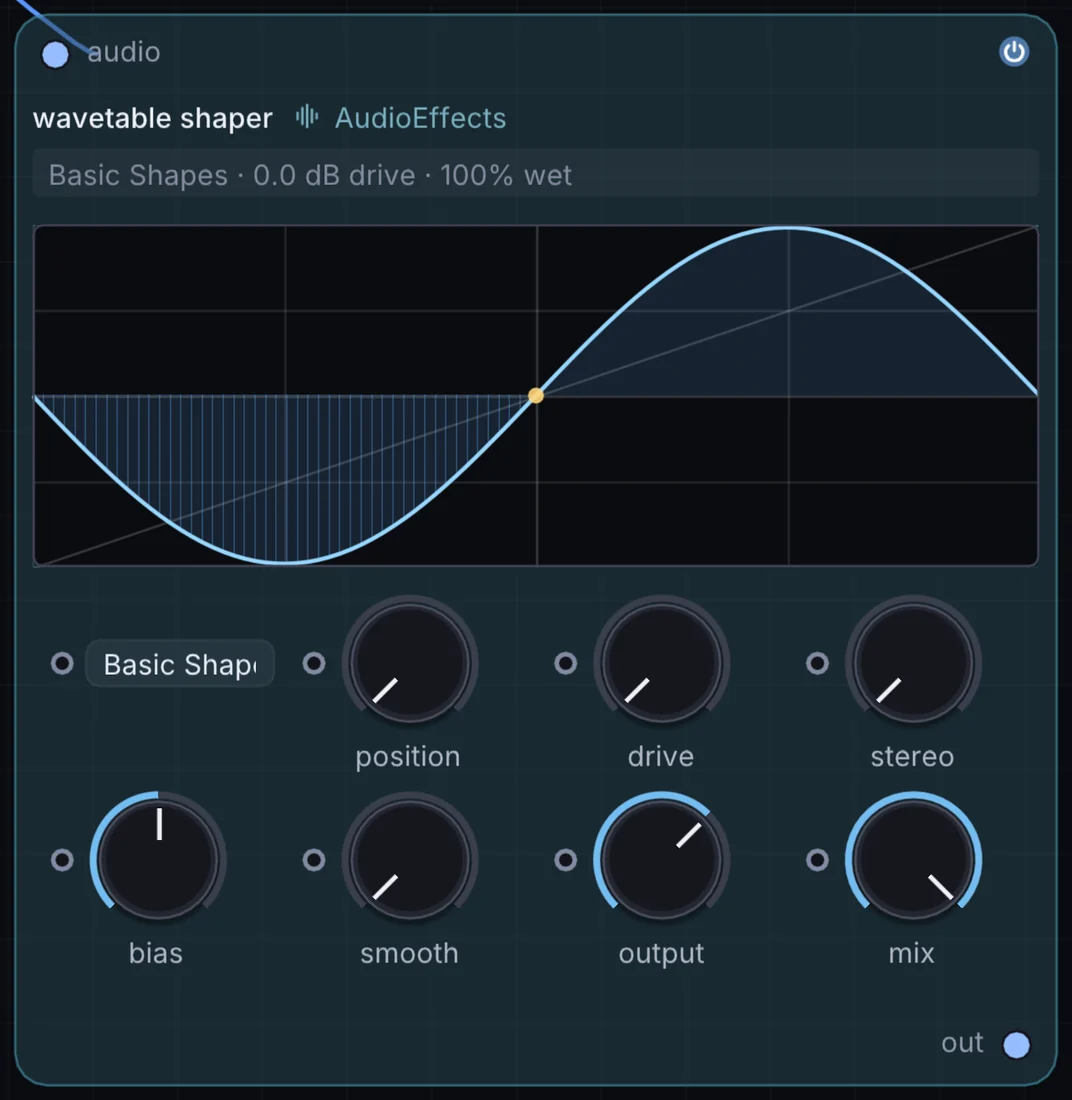The width and height of the screenshot is (1072, 1100).
Task: Click the stereo label
Action: 912,757
